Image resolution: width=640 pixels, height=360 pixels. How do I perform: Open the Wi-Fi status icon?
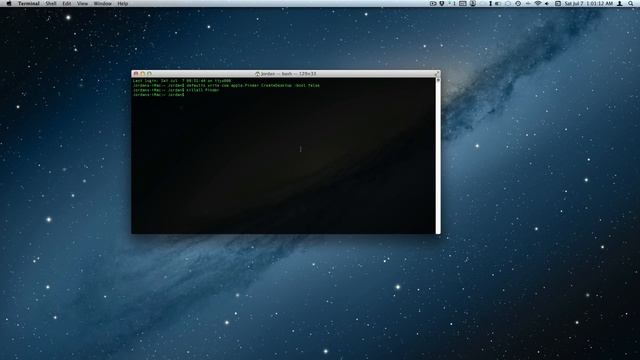point(538,3)
